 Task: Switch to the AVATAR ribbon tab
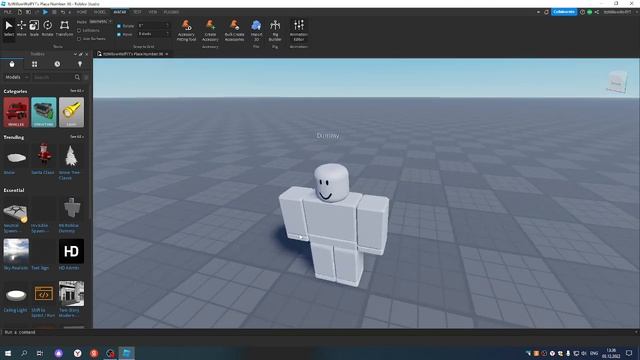click(120, 12)
